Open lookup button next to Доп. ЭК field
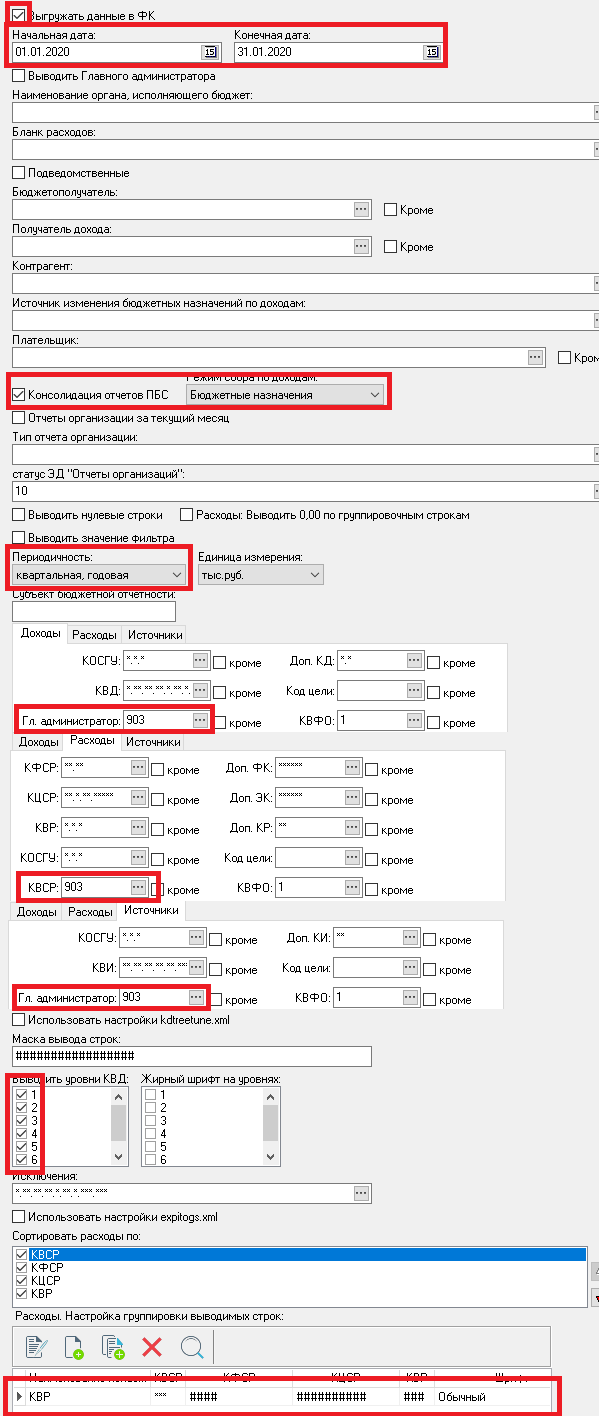Image resolution: width=600 pixels, height=1416 pixels. (352, 798)
